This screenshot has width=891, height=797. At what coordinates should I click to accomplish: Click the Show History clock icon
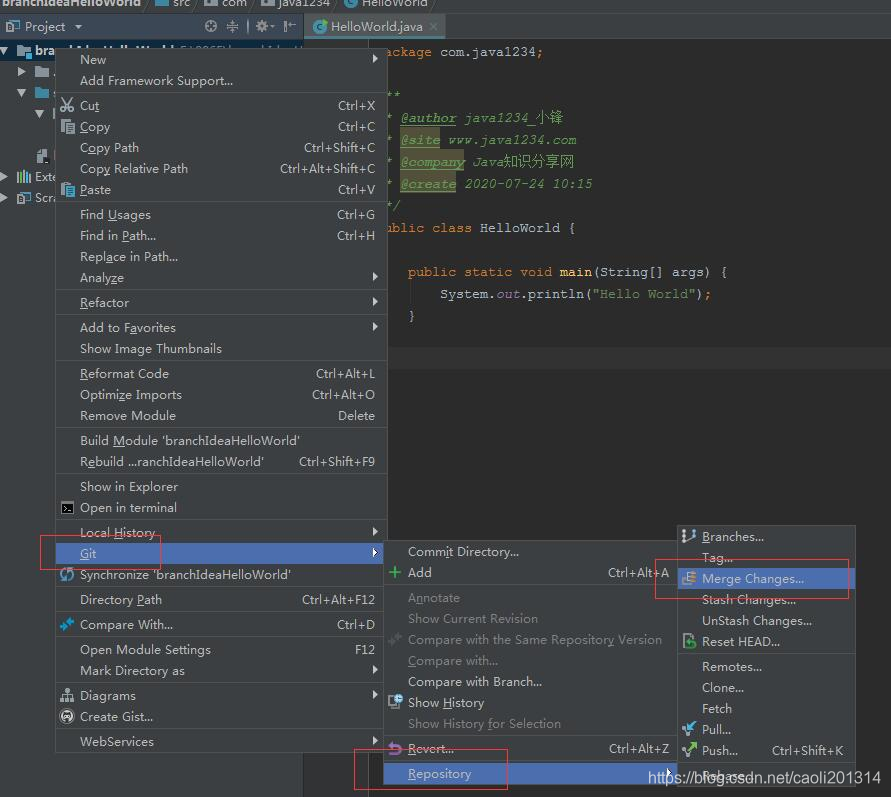(x=395, y=702)
